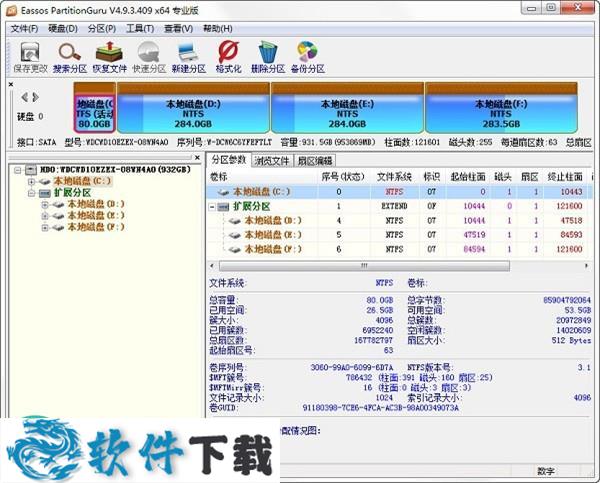The width and height of the screenshot is (600, 483).
Task: Expand 本地磁盘(C:) node in tree
Action: pos(31,181)
